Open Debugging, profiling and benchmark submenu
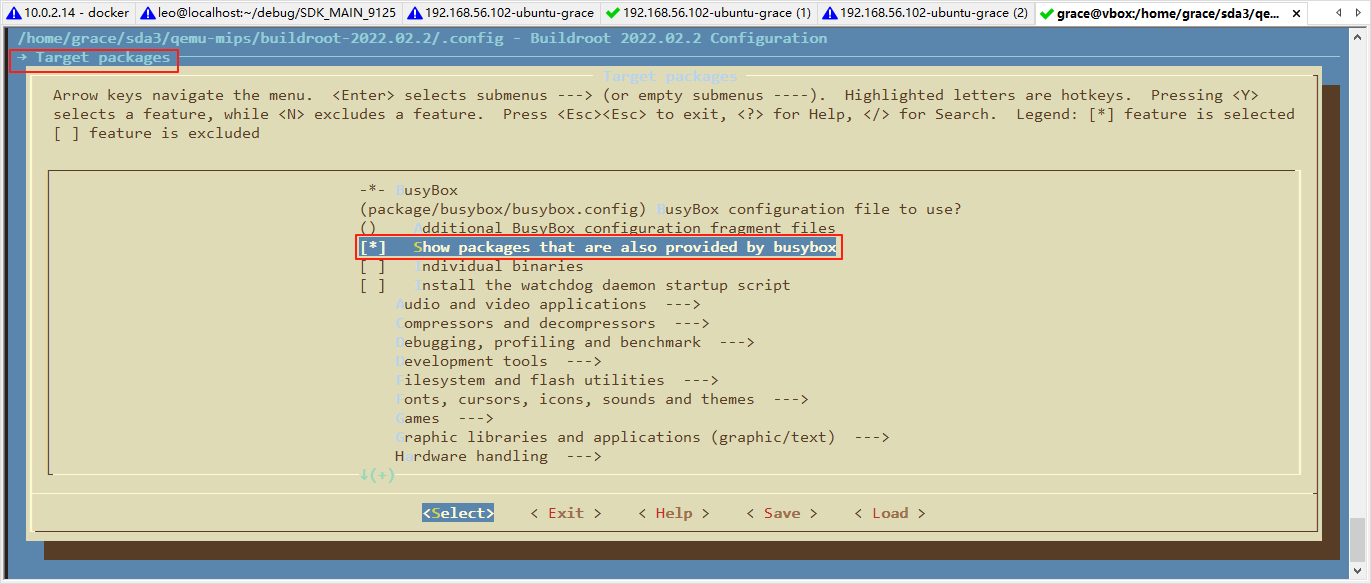Screen dimensions: 1371x584 point(575,342)
